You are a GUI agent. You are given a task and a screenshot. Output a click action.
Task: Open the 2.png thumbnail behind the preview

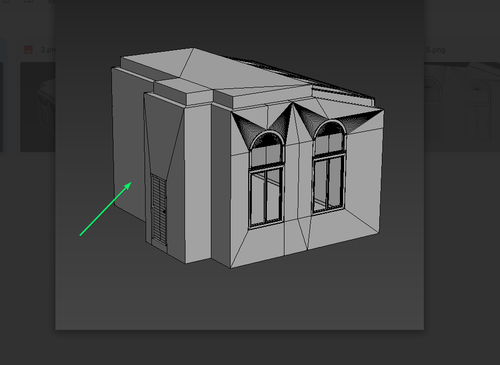click(x=38, y=107)
